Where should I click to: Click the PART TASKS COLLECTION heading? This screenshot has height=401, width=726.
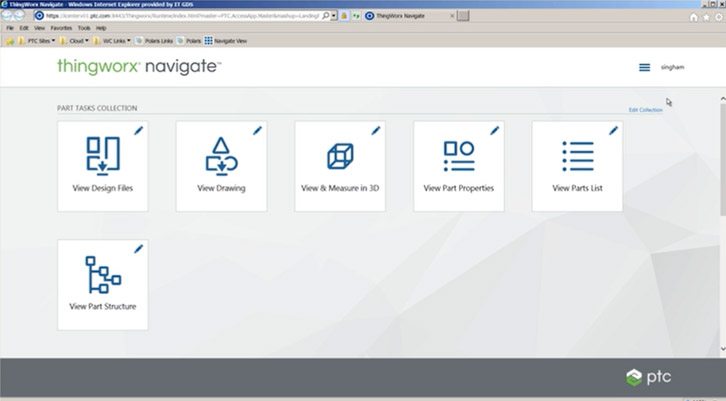pyautogui.click(x=97, y=108)
